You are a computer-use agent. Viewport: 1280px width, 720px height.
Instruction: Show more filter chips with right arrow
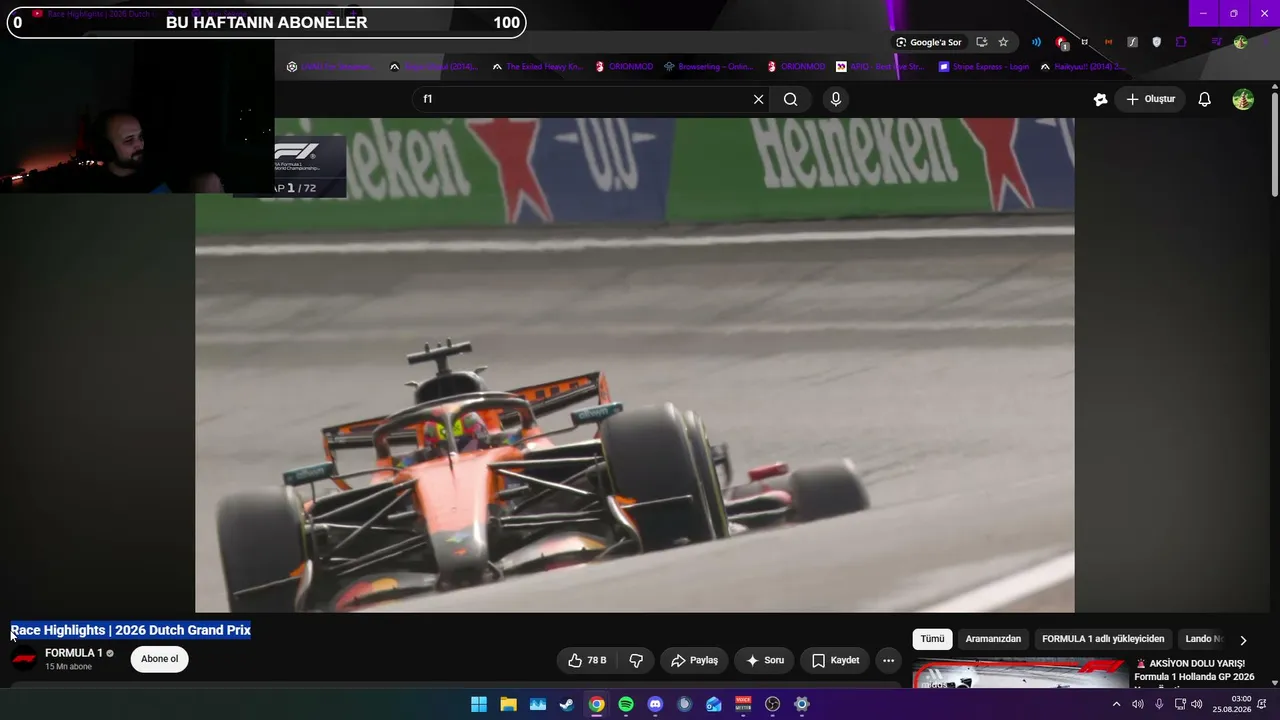click(1243, 640)
